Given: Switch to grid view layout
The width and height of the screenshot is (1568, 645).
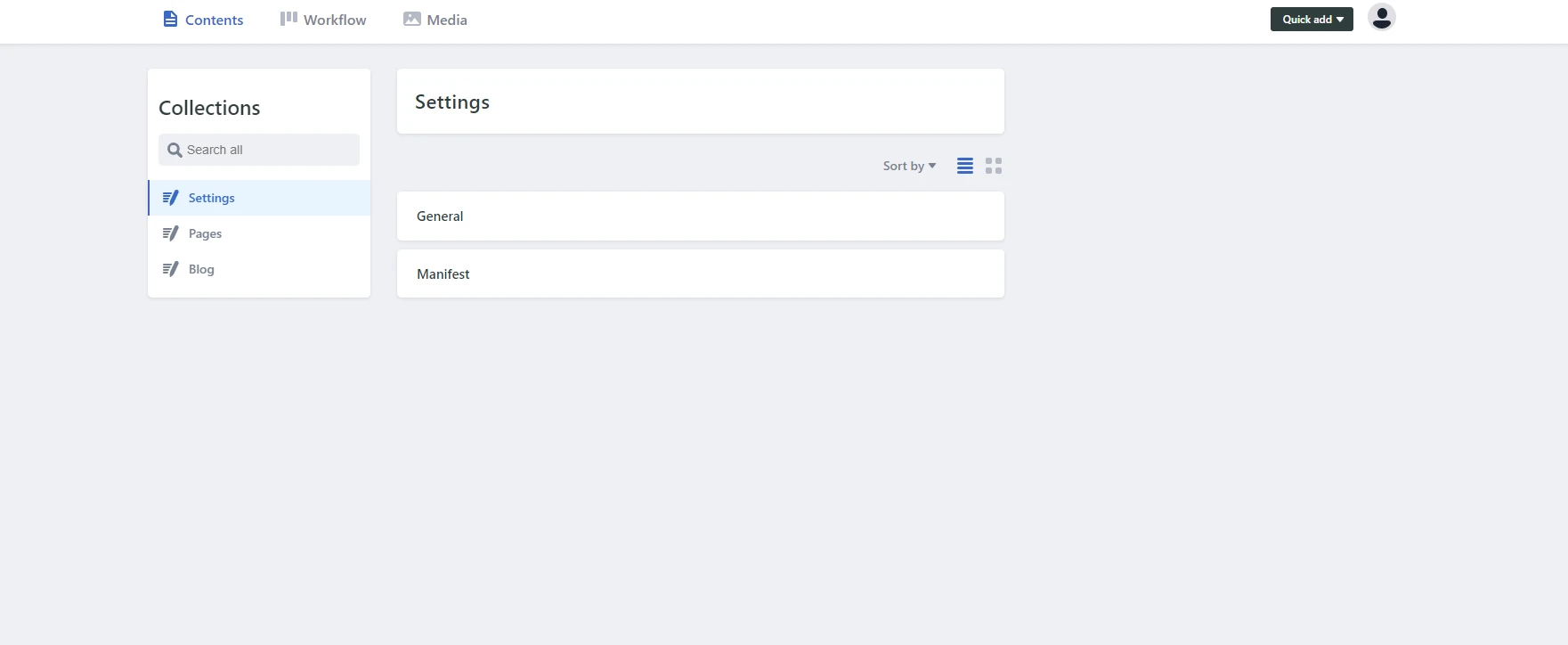Looking at the screenshot, I should tap(994, 166).
